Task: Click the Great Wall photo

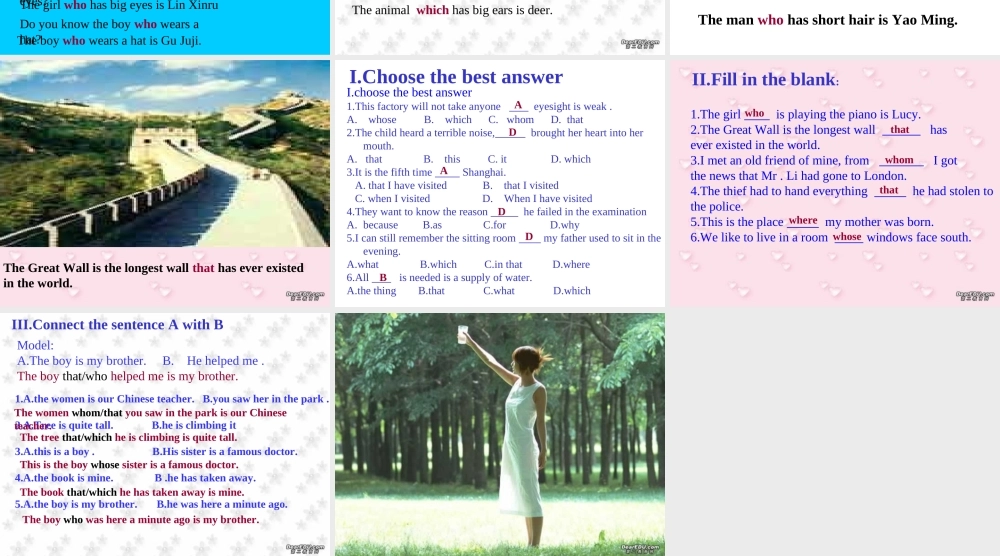Action: tap(165, 153)
